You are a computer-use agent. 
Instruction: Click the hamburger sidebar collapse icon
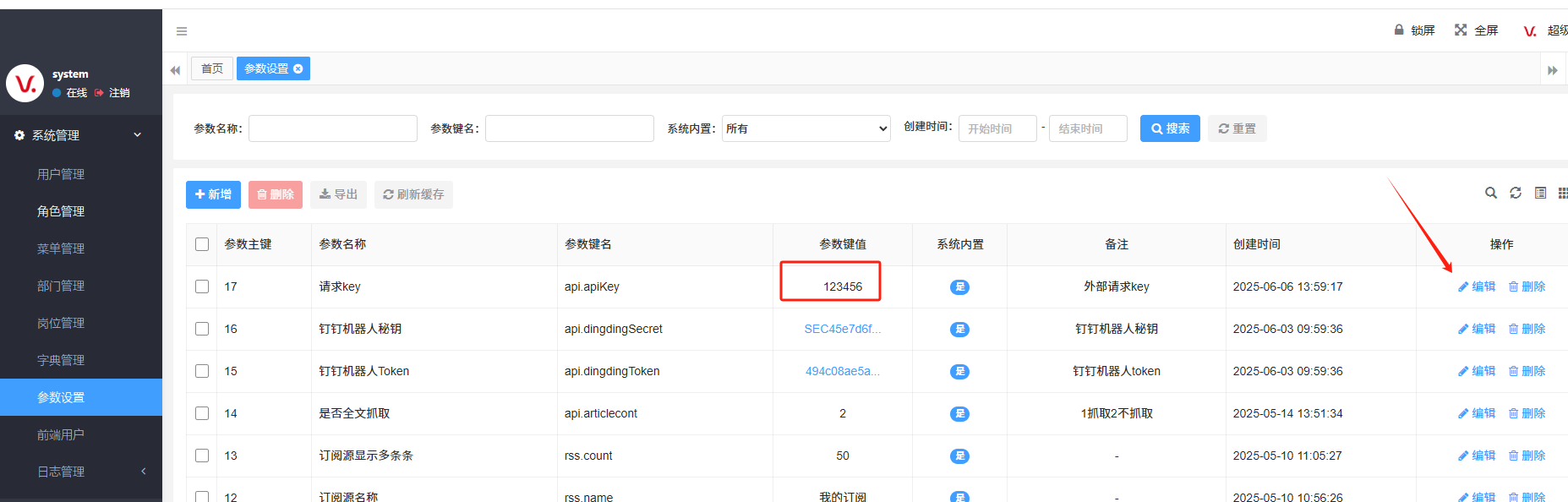(181, 31)
